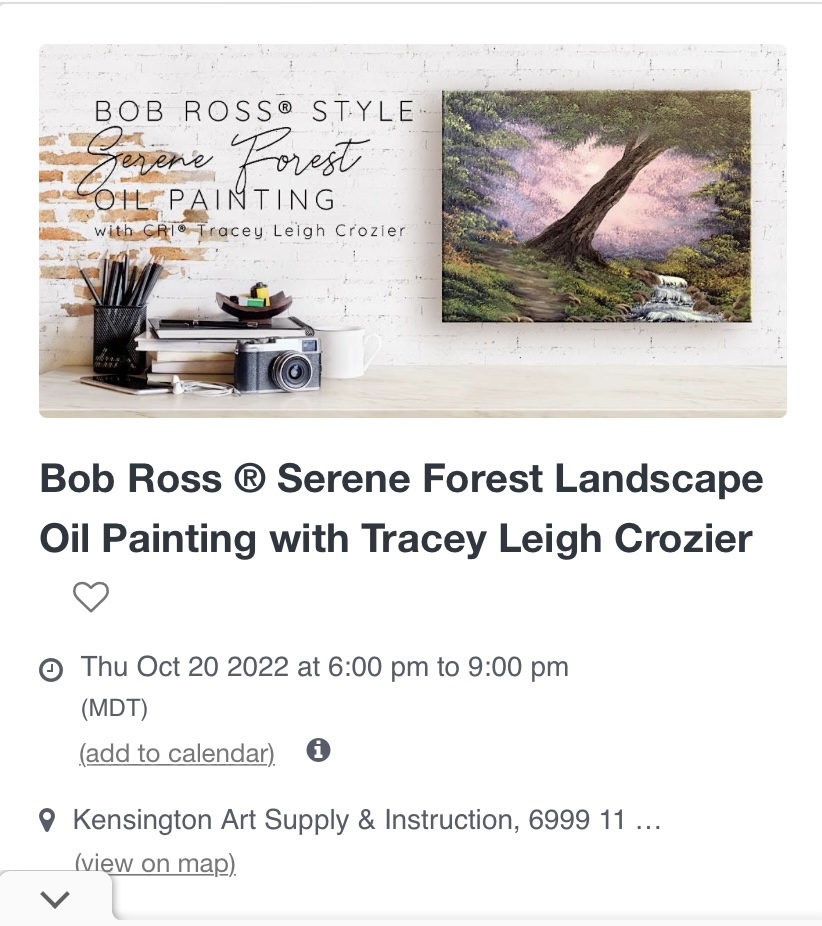Click the "Thu Oct 20 2022" date text
822x926 pixels.
pyautogui.click(x=186, y=667)
